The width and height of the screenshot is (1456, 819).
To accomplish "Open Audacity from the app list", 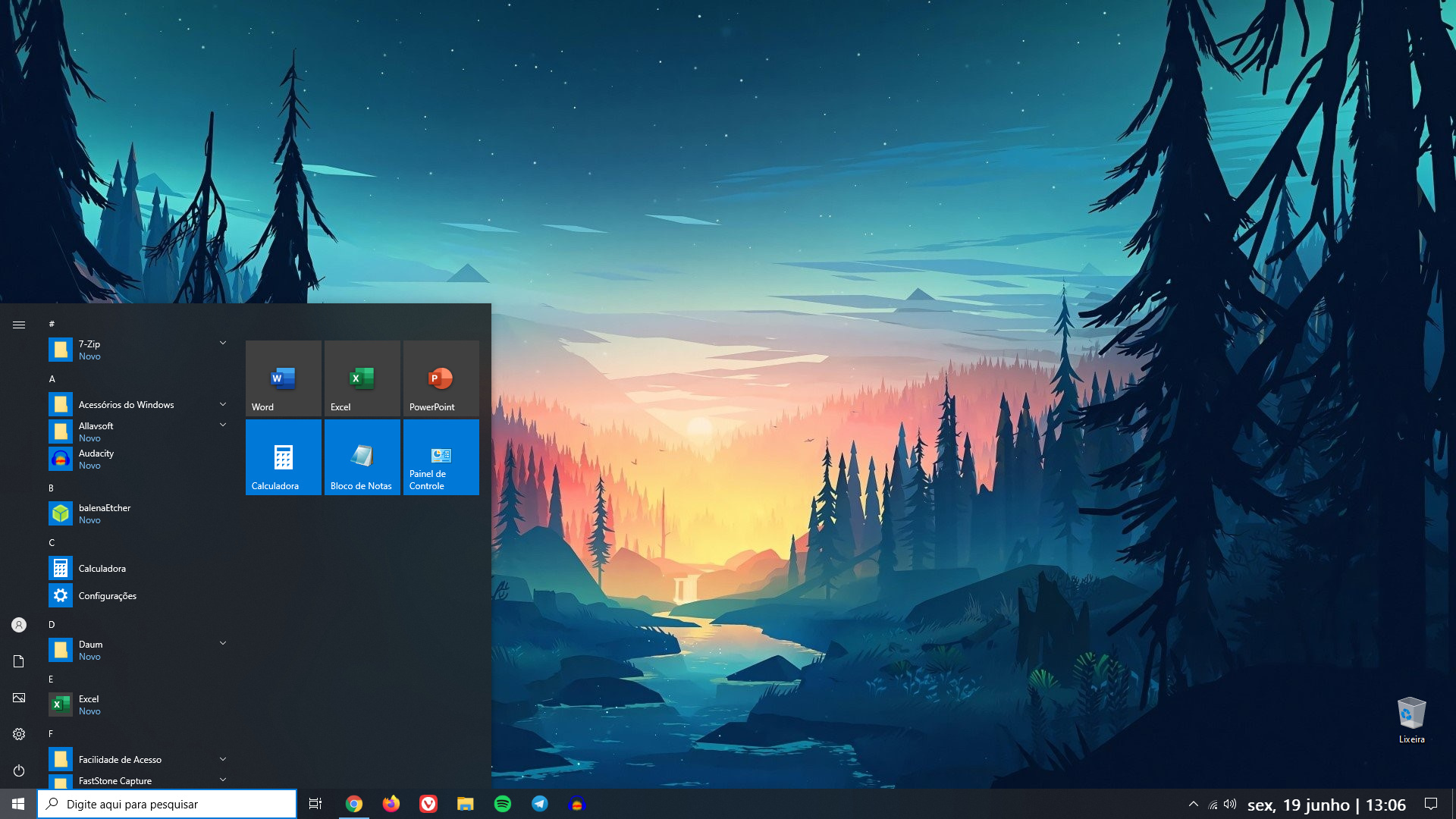I will coord(96,459).
